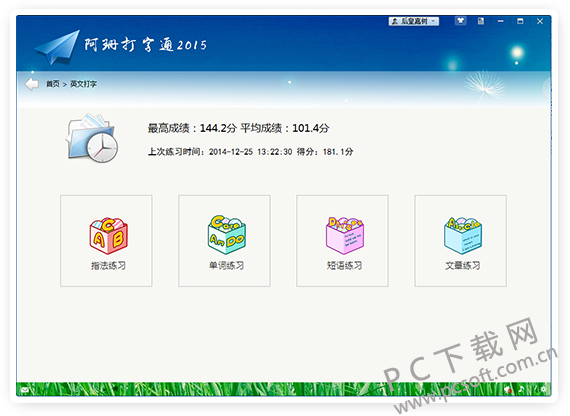The width and height of the screenshot is (570, 416).
Task: Open settings gear in bottom bar
Action: 543,389
